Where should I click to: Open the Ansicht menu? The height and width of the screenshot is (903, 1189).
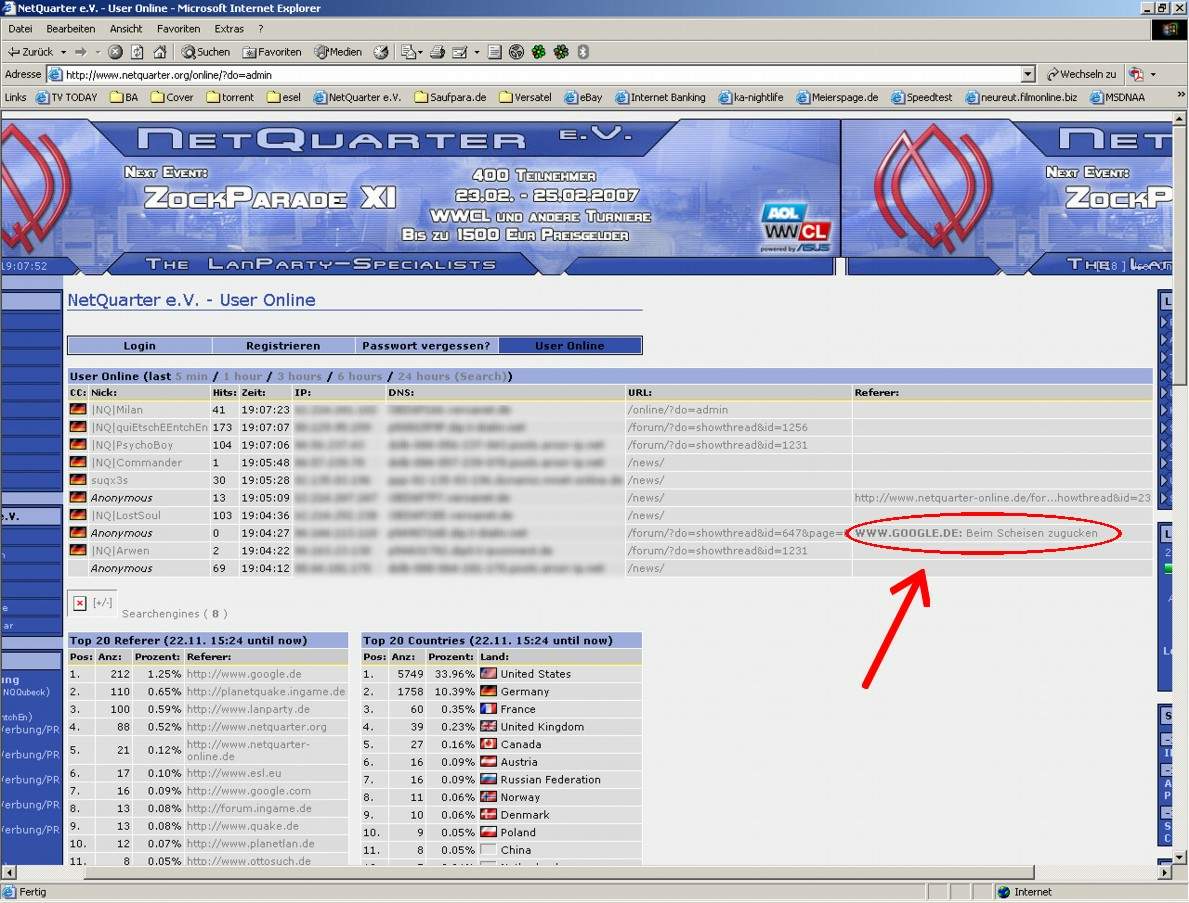pyautogui.click(x=126, y=29)
